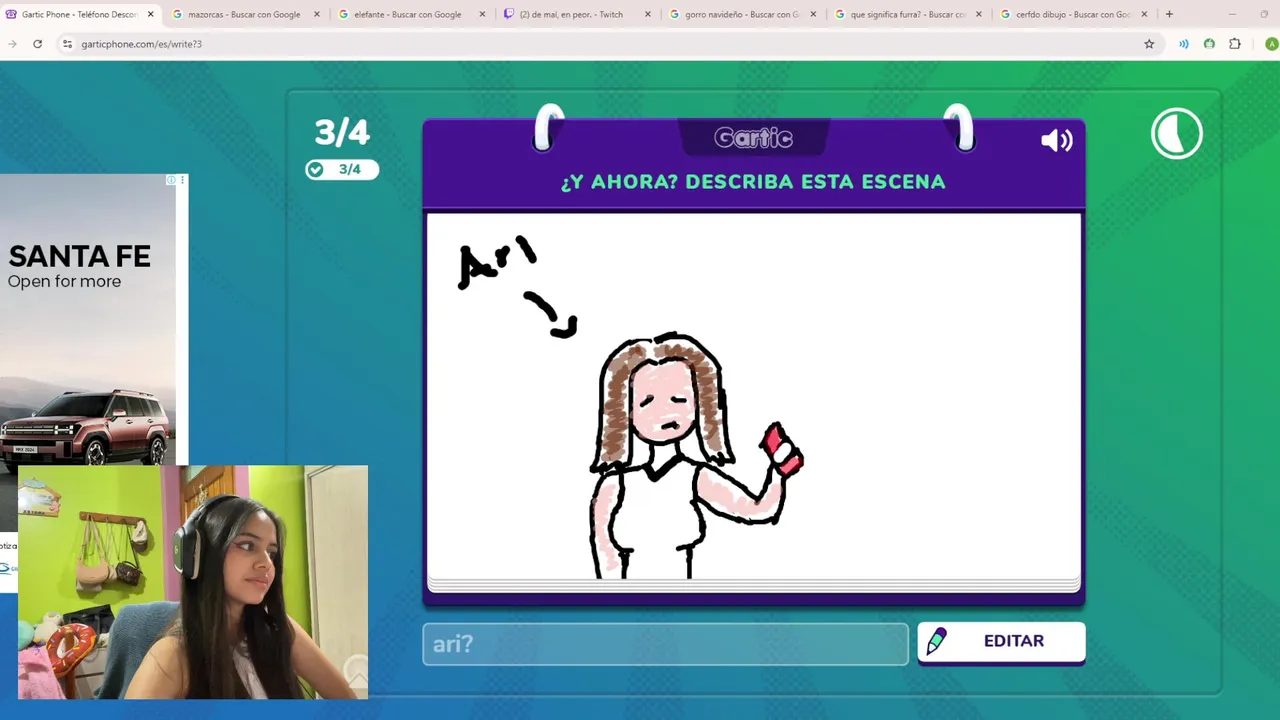Click the round timer clock icon
Screen dimensions: 1280x720
(x=1177, y=134)
